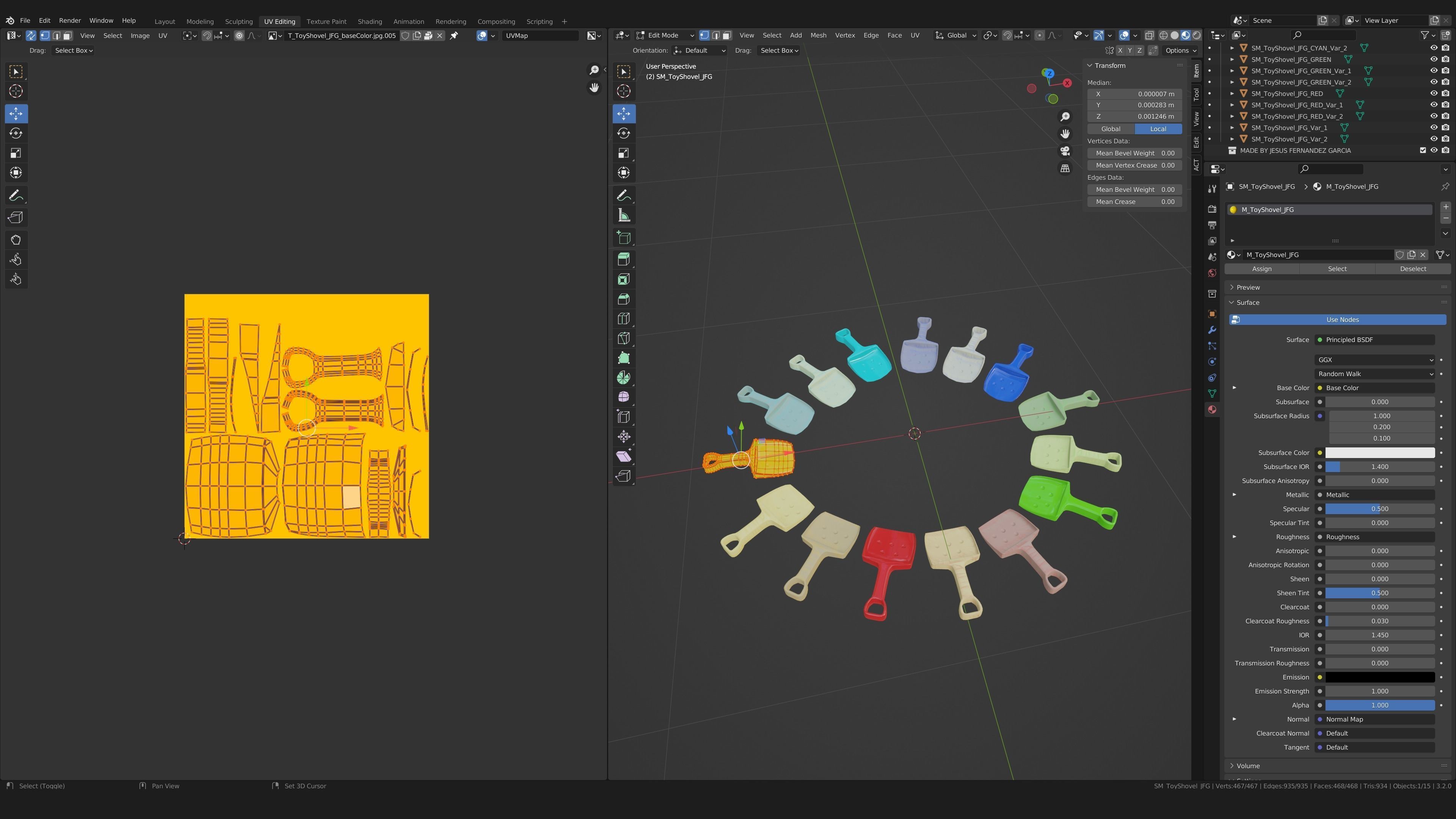This screenshot has width=1456, height=819.
Task: Choose the Measure tool in viewport
Action: pyautogui.click(x=623, y=215)
